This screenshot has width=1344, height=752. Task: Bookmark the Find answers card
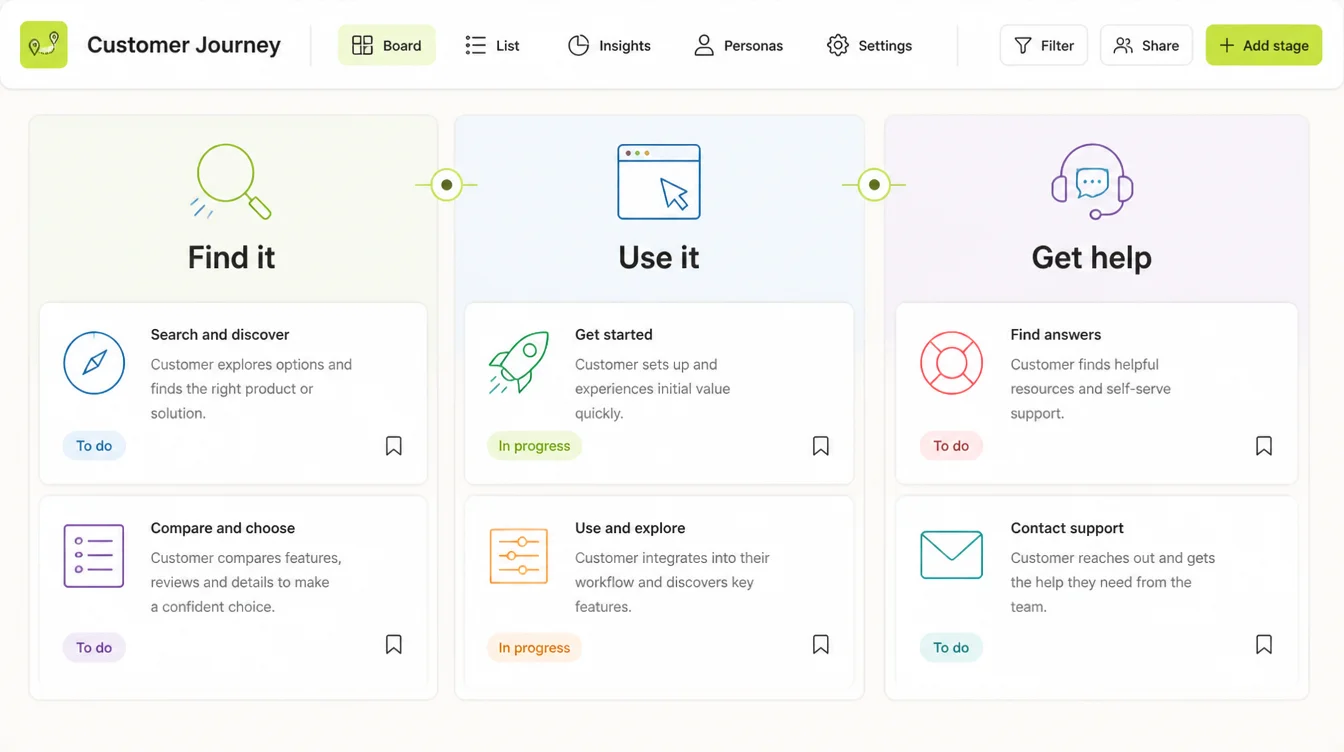click(x=1264, y=446)
